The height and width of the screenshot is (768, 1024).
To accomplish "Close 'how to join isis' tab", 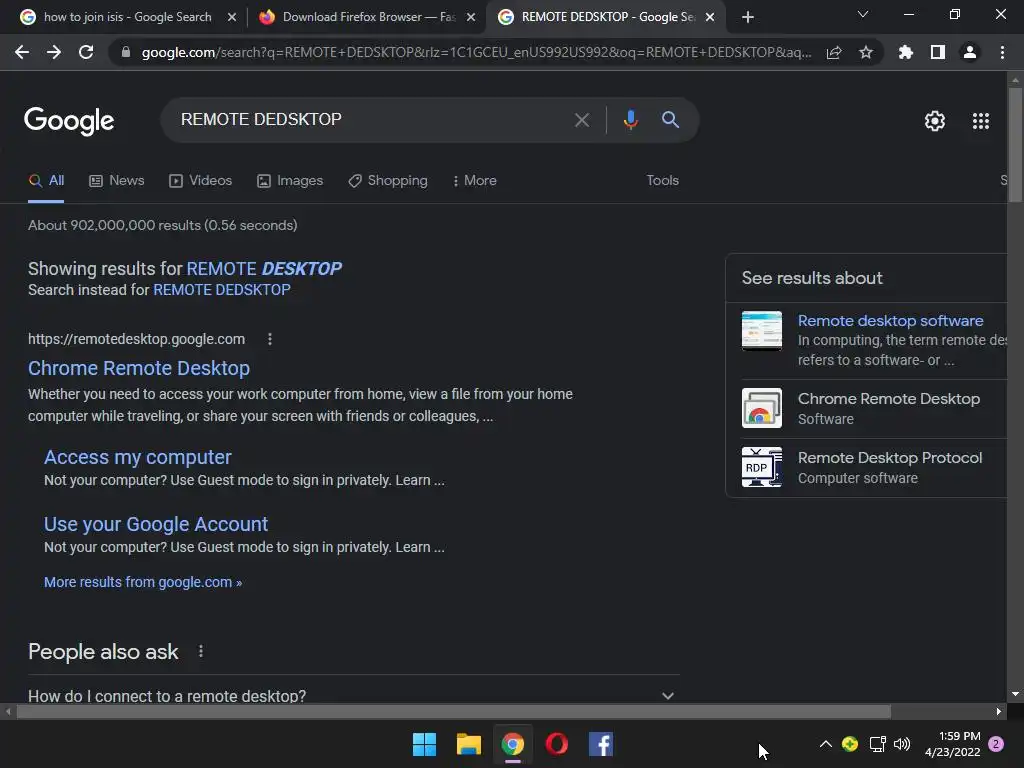I will pos(232,17).
